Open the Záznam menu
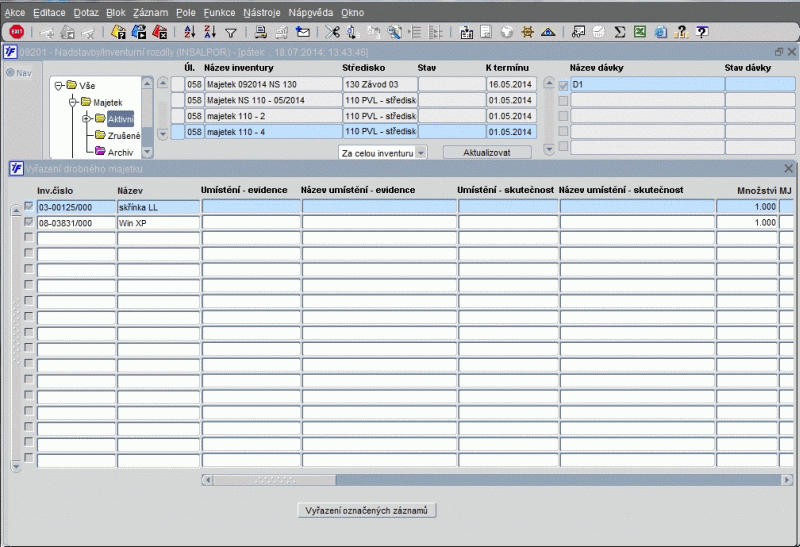Screen dimensions: 800x547 point(151,12)
